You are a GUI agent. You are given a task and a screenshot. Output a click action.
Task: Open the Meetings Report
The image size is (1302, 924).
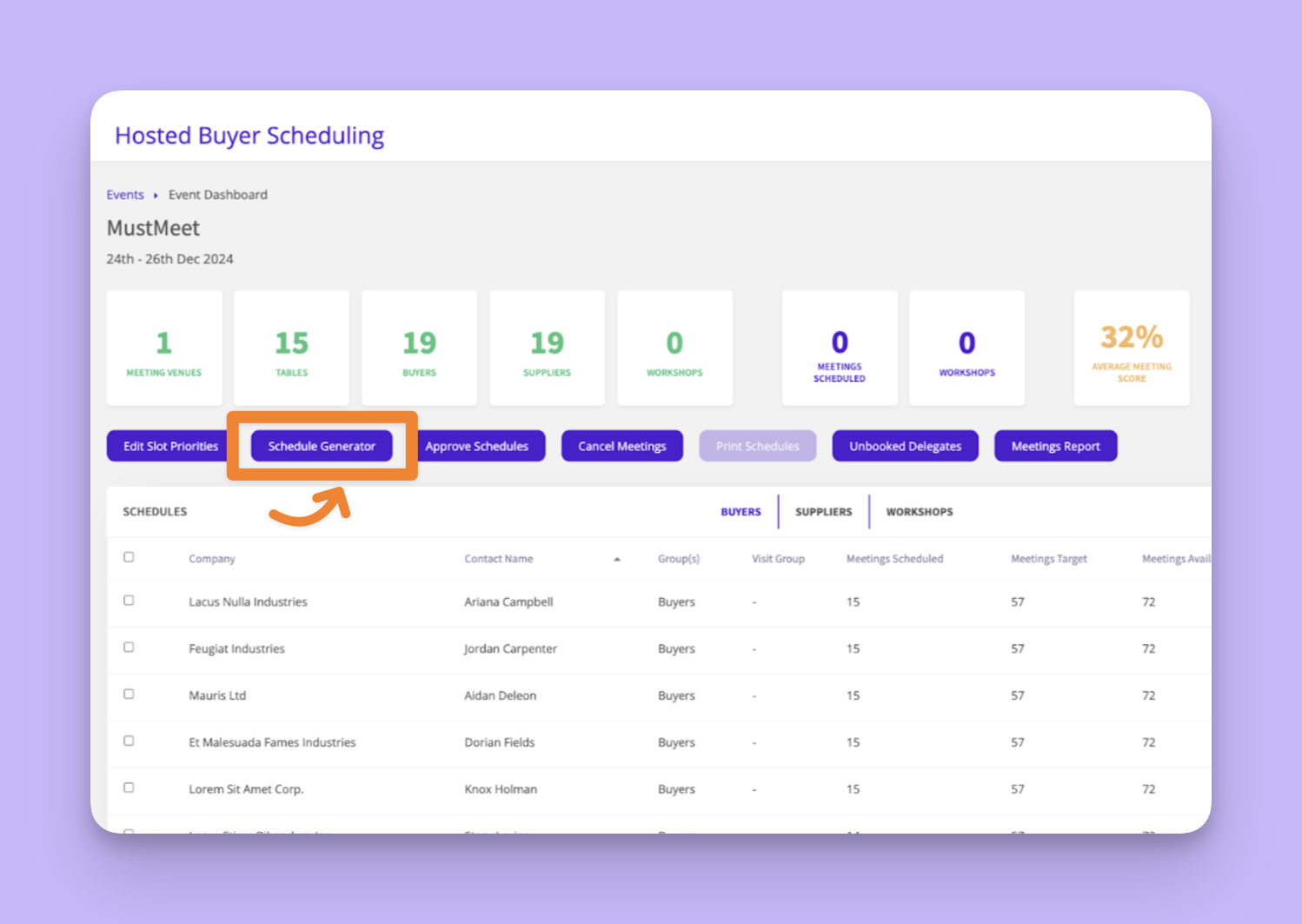click(1055, 446)
